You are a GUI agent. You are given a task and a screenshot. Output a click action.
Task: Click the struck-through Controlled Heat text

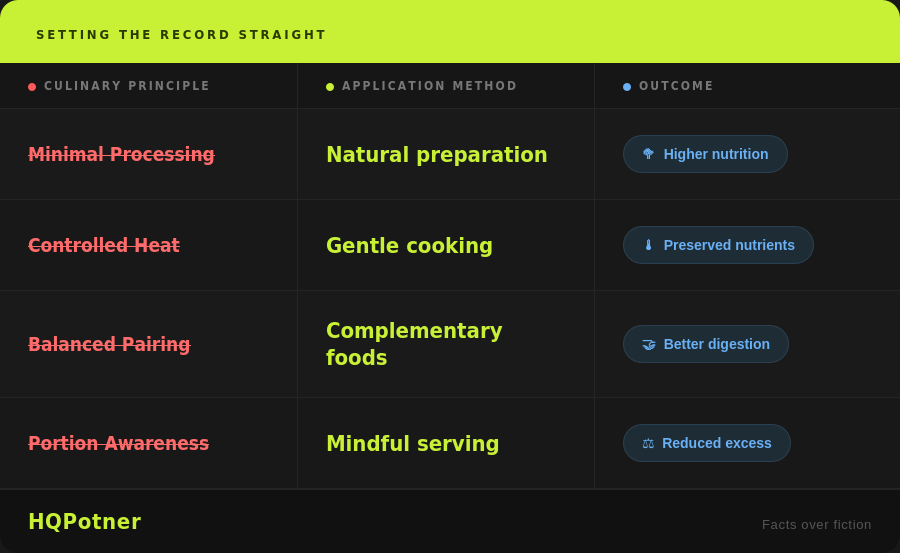[104, 246]
